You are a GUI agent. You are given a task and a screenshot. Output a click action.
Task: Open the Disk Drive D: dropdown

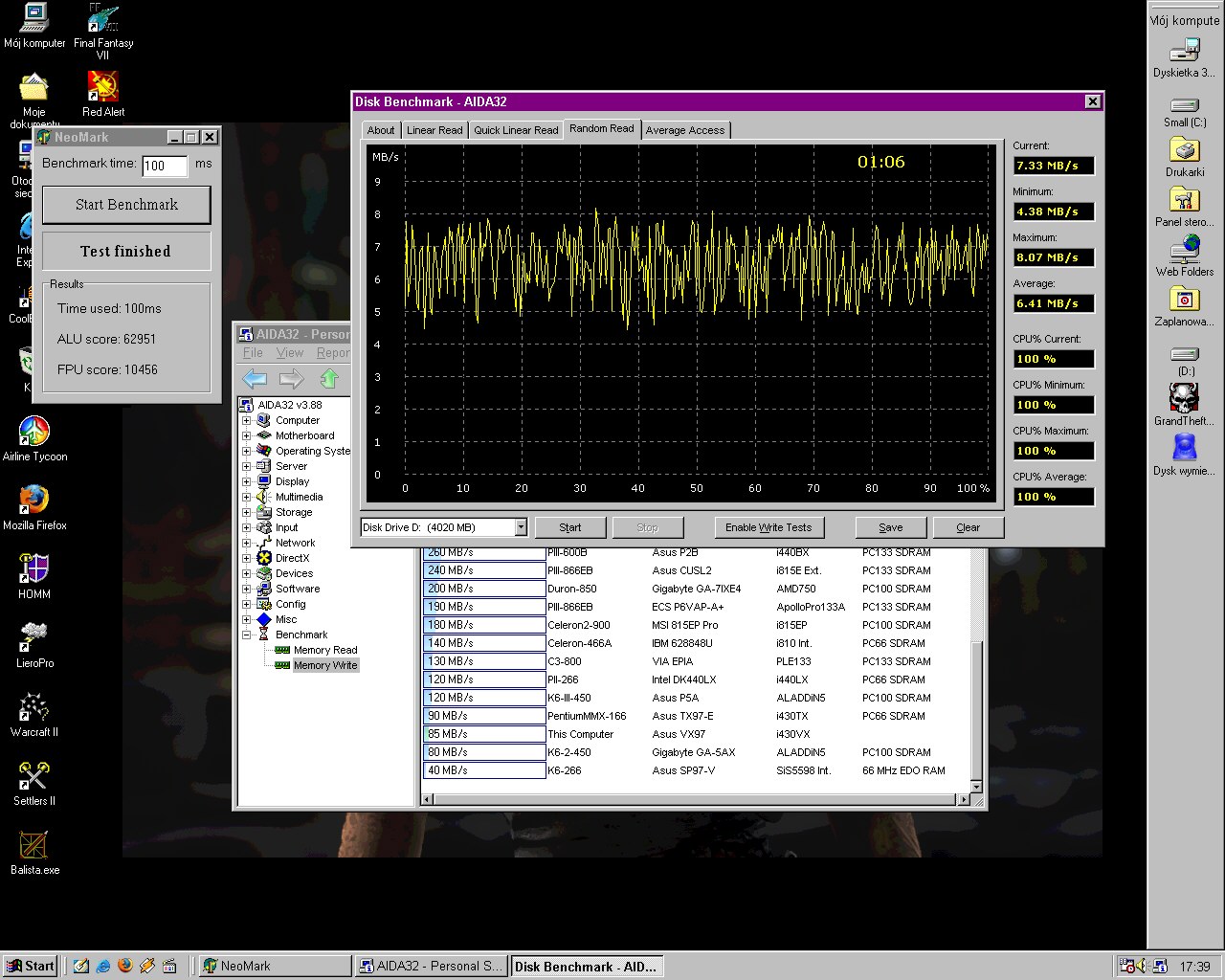pyautogui.click(x=521, y=527)
